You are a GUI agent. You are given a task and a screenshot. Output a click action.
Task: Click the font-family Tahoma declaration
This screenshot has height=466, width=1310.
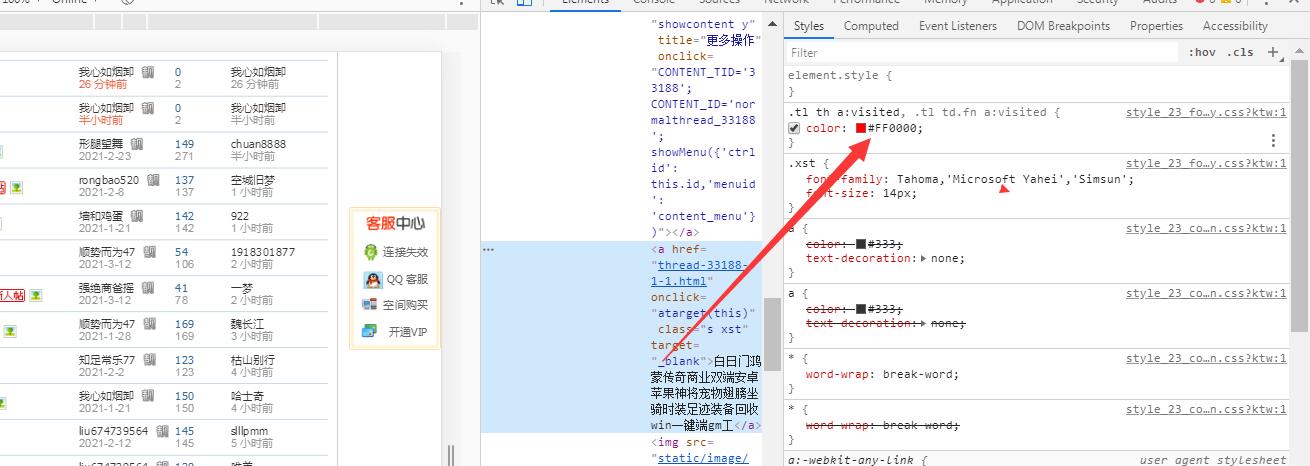[x=970, y=179]
